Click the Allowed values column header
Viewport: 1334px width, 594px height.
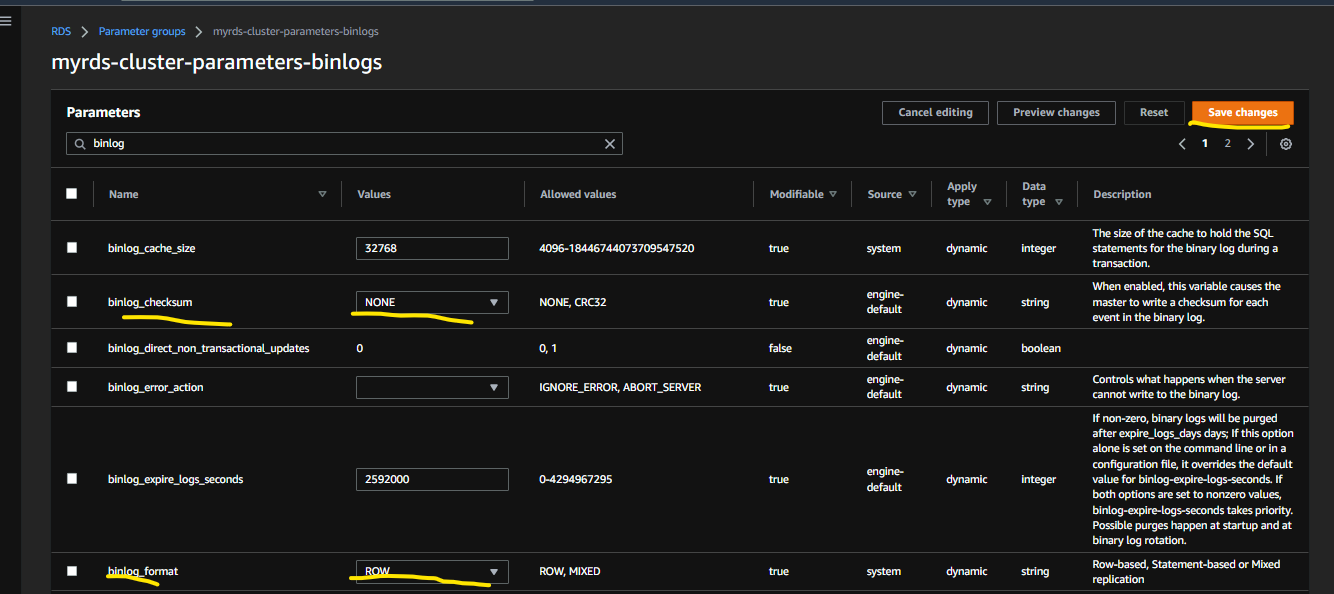(578, 194)
